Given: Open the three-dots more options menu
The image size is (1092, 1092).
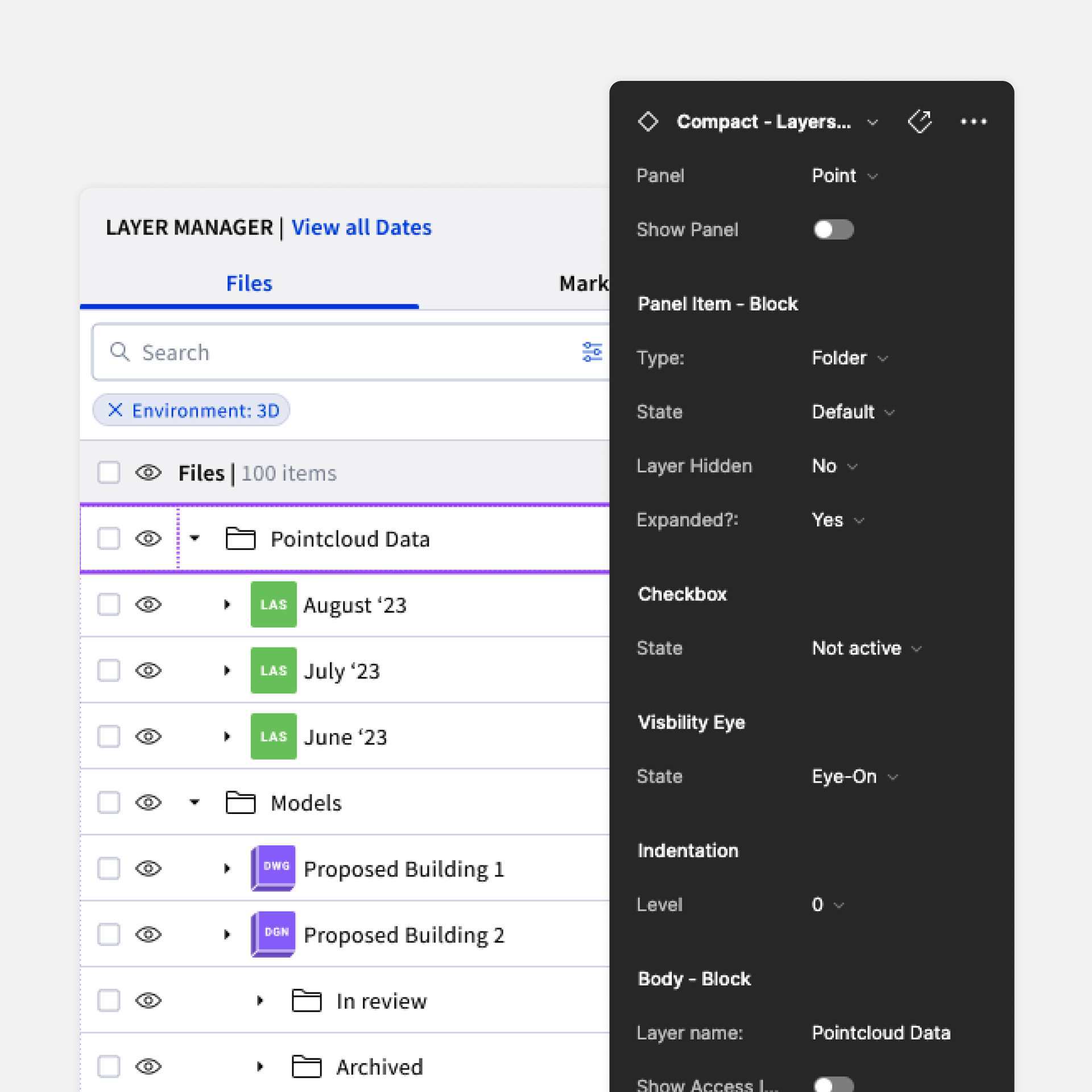Looking at the screenshot, I should tap(973, 122).
